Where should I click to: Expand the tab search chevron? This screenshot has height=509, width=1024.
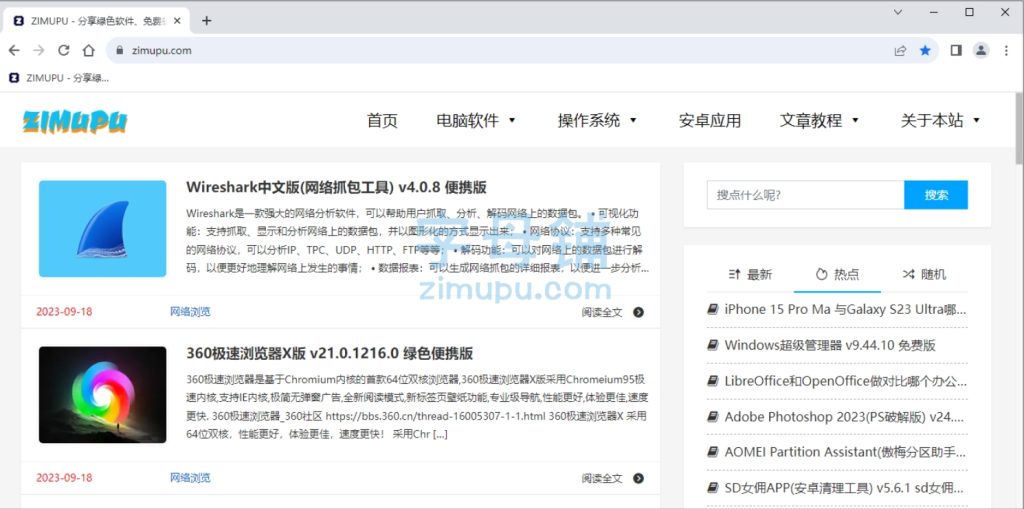click(x=898, y=12)
